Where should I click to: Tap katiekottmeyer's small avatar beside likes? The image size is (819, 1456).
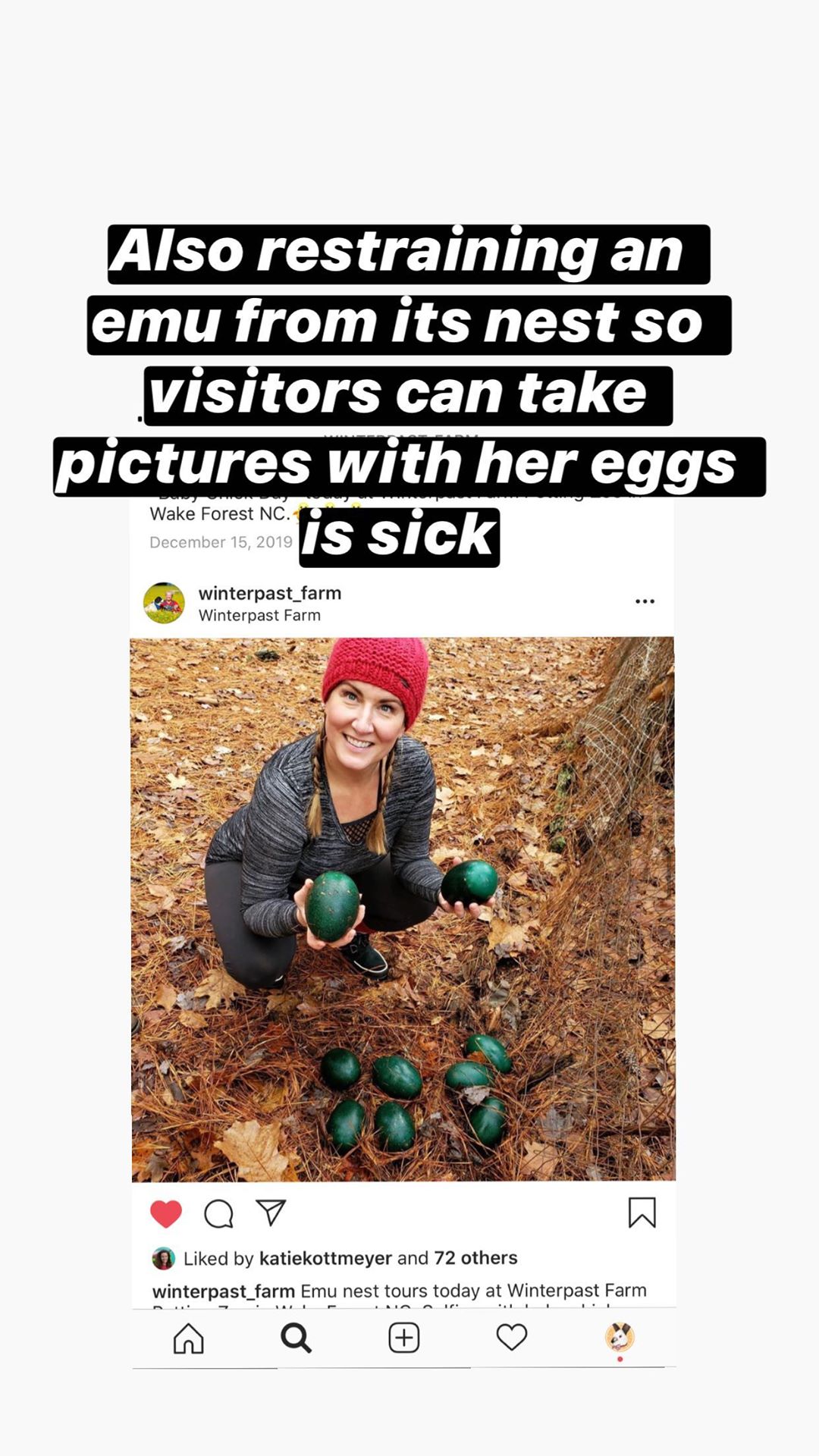[164, 1259]
